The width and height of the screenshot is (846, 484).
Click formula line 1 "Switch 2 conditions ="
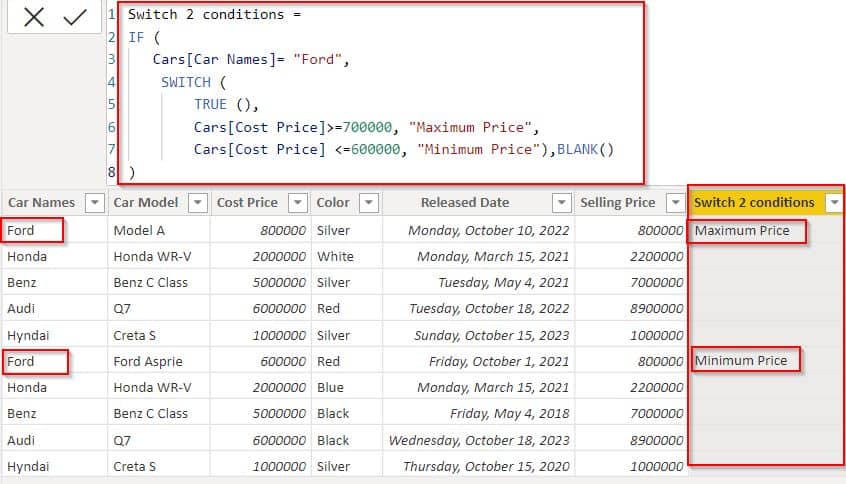tap(214, 15)
